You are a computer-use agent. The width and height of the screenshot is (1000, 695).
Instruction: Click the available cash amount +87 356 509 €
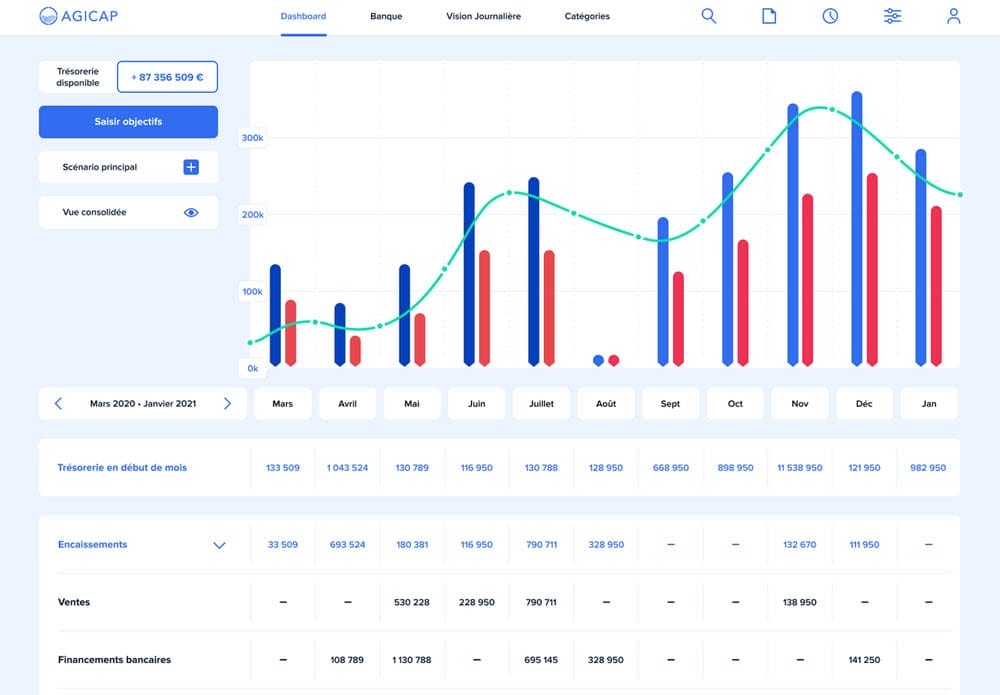pyautogui.click(x=167, y=77)
